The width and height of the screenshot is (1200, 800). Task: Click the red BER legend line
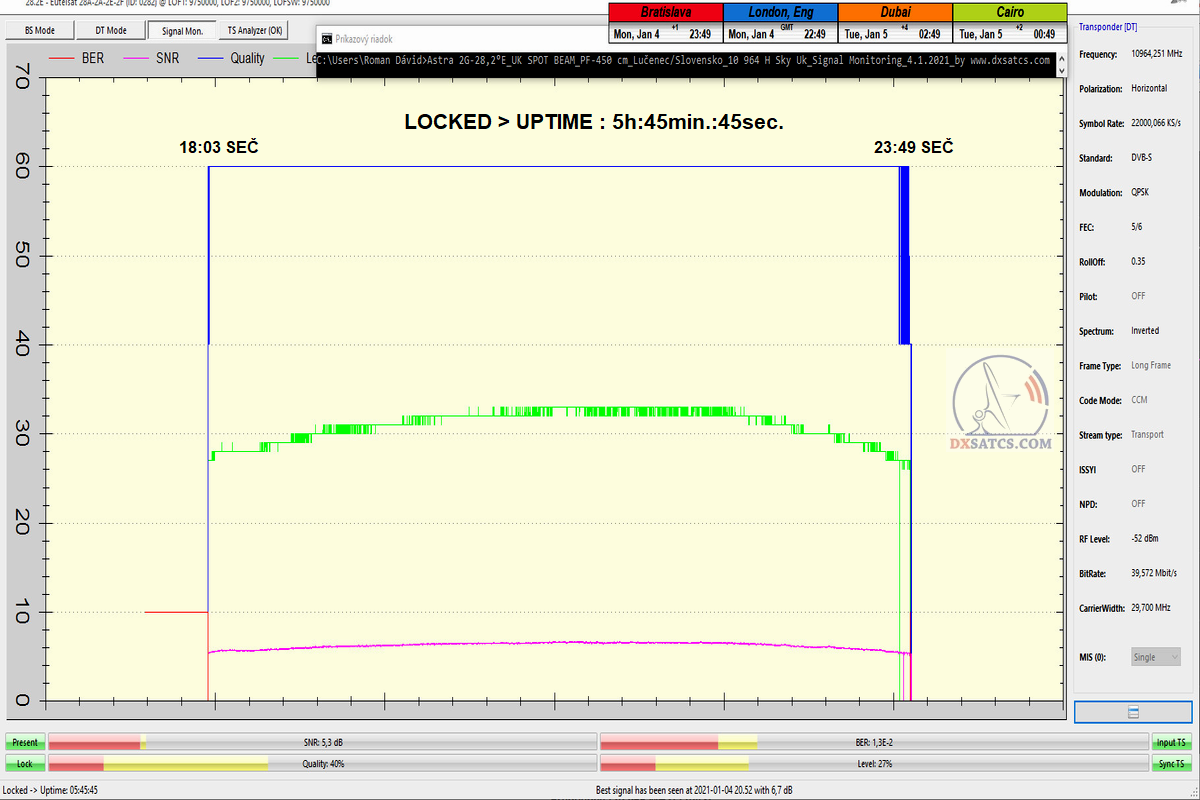pyautogui.click(x=63, y=59)
